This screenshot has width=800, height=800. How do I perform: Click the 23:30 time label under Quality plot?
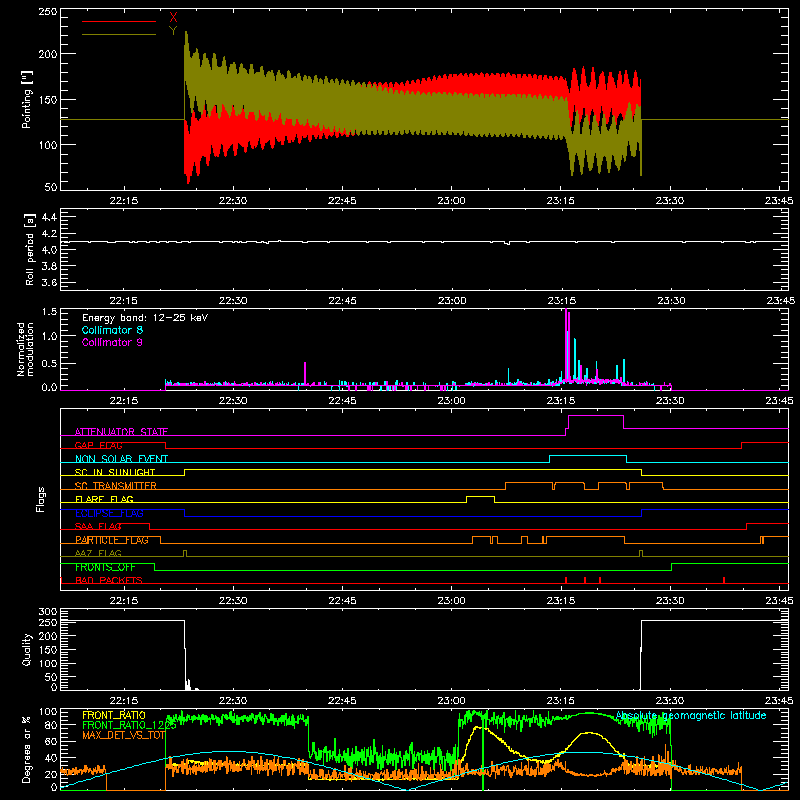point(670,701)
